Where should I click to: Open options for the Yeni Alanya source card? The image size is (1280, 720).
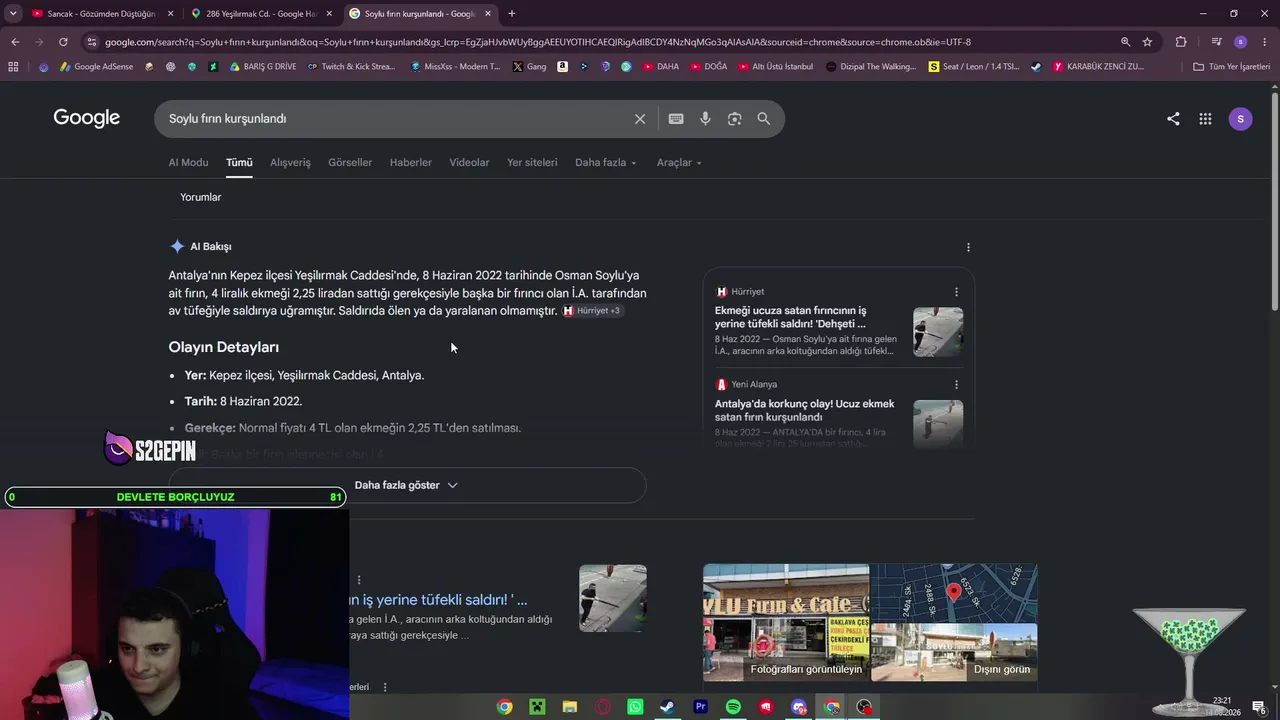click(956, 384)
